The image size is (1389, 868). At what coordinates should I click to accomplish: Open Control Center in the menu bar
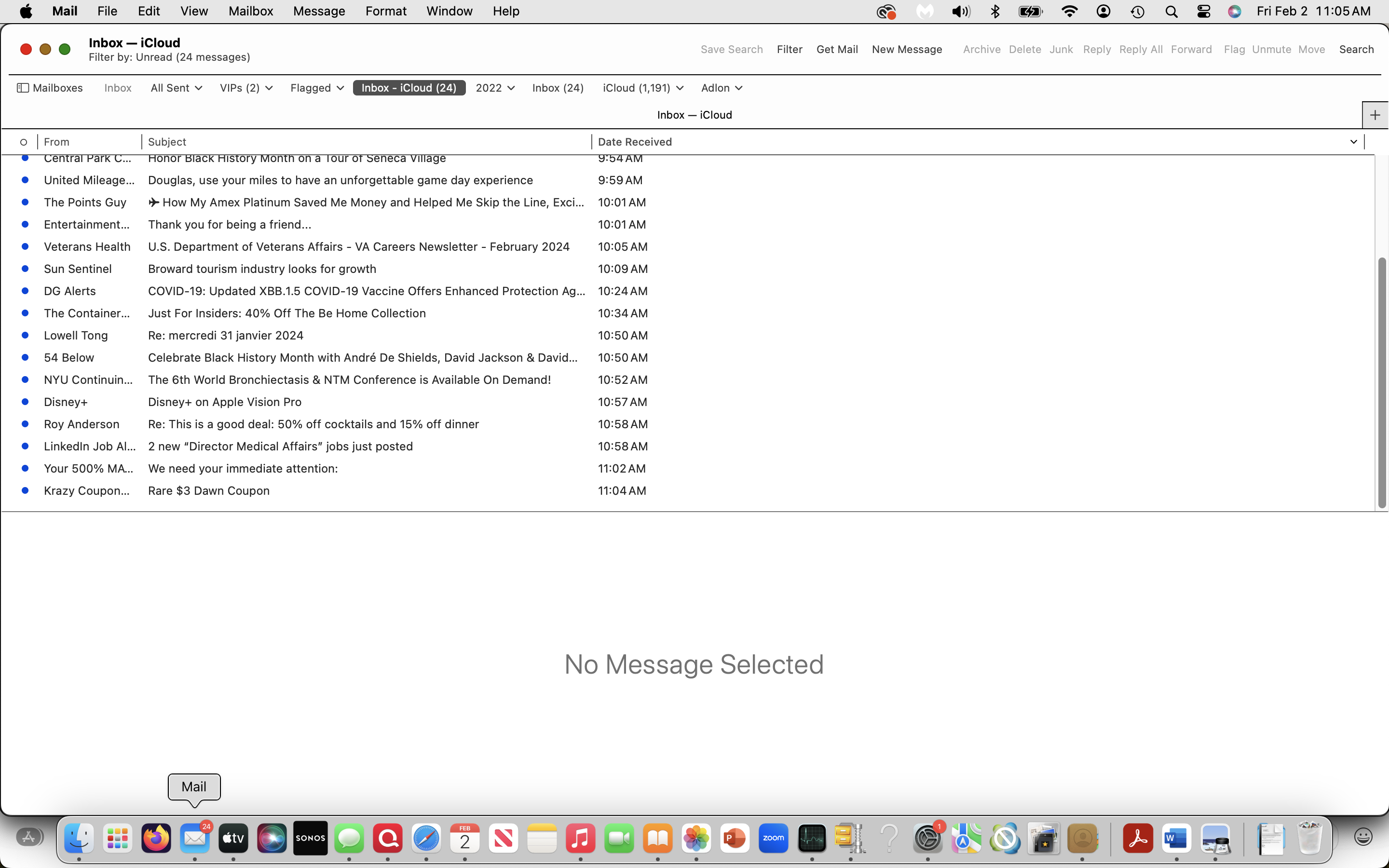[x=1204, y=12]
